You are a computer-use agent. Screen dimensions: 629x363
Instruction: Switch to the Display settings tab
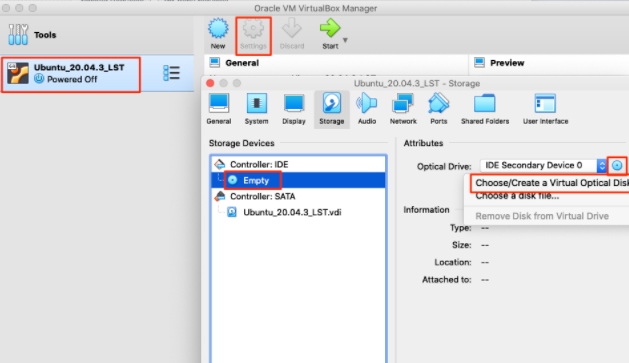point(294,109)
